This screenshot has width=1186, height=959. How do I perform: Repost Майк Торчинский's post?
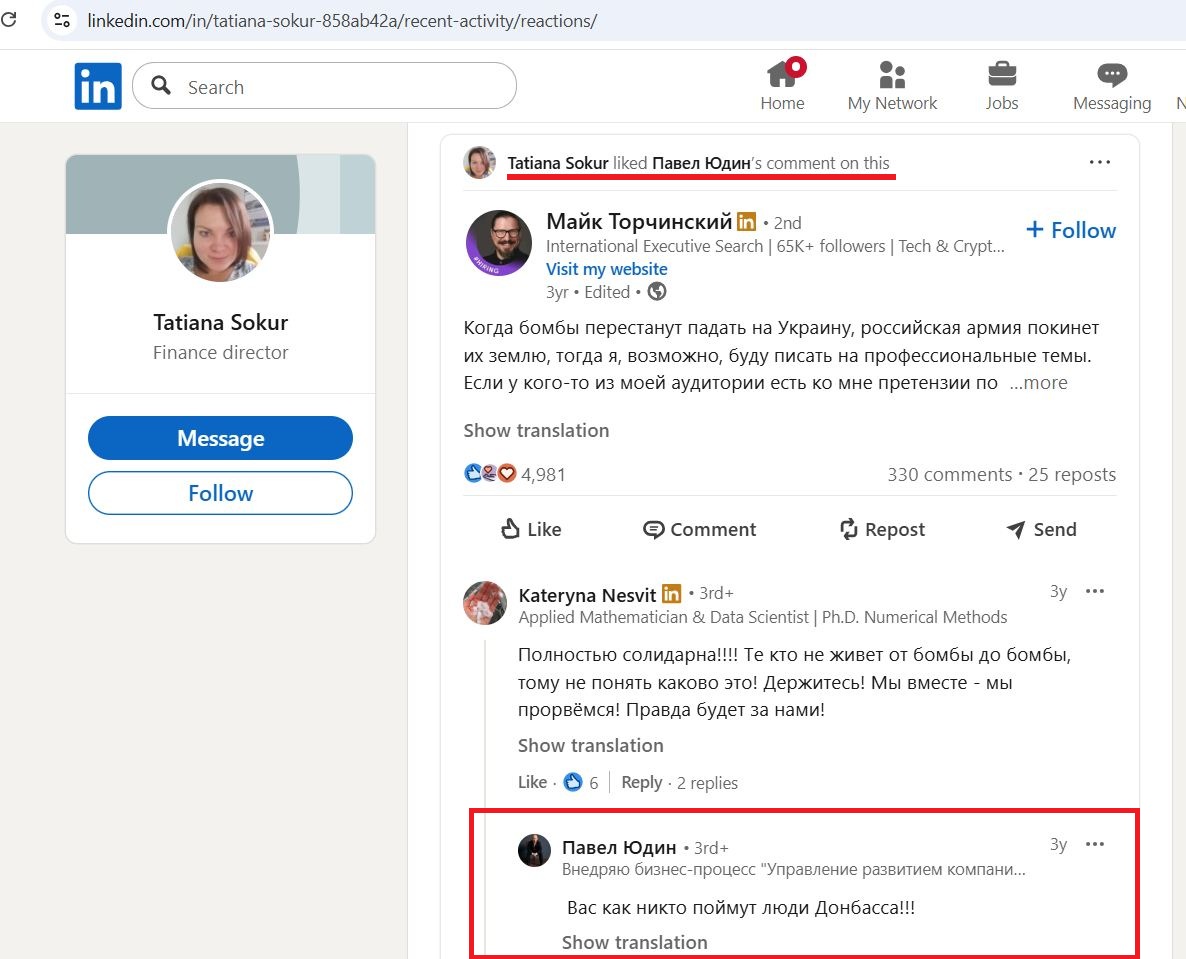[882, 529]
